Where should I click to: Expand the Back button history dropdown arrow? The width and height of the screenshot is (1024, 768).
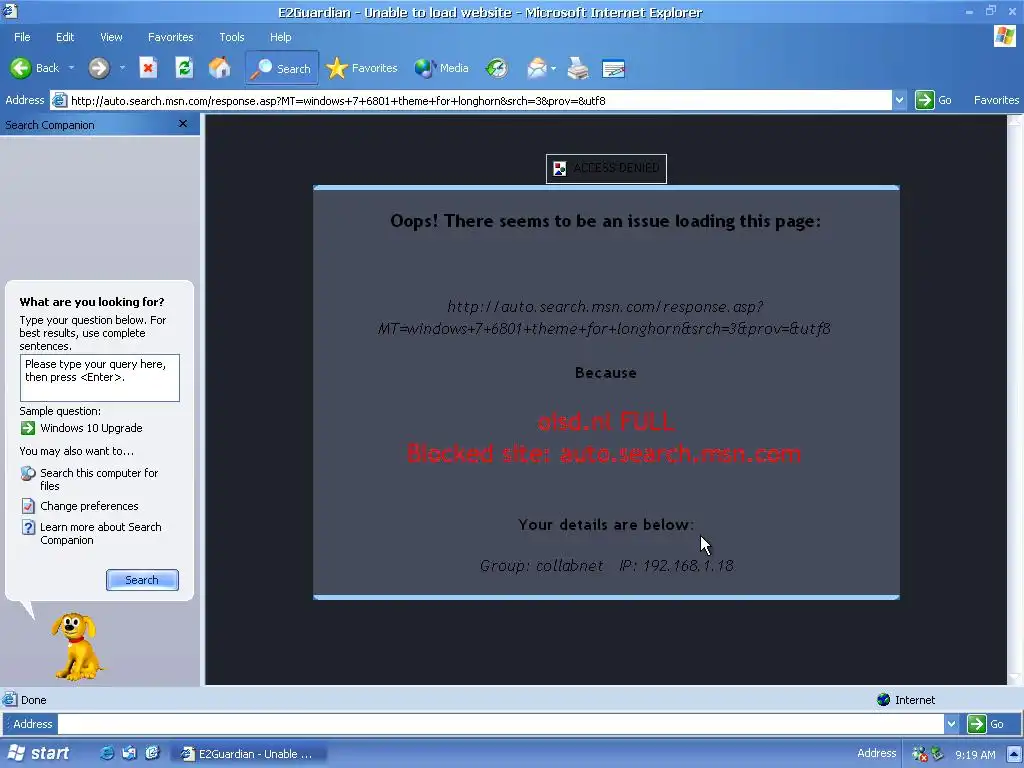[x=71, y=68]
